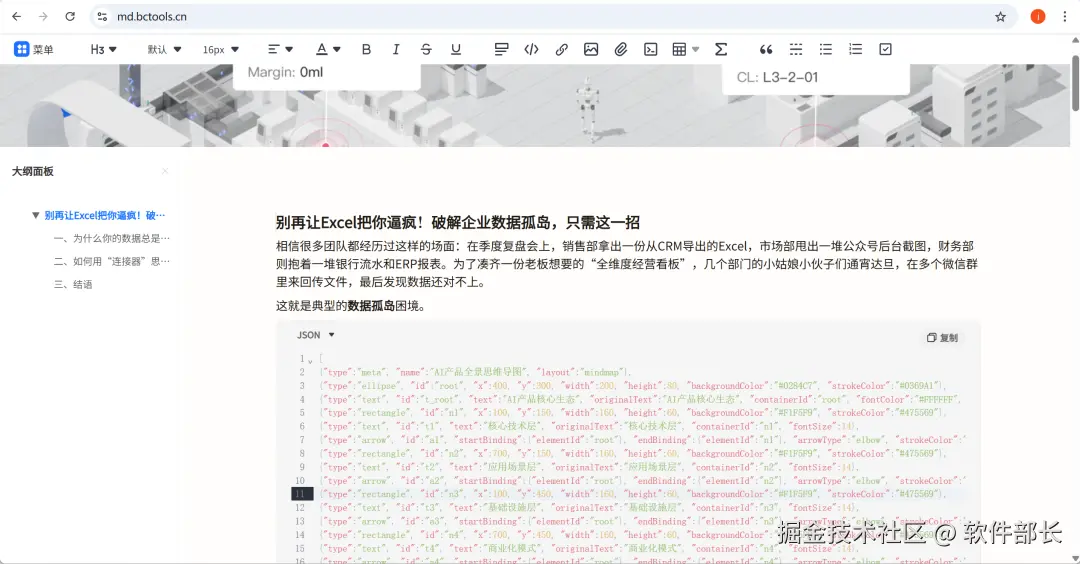1080x564 pixels.
Task: Create an ordered numbered list
Action: [855, 49]
